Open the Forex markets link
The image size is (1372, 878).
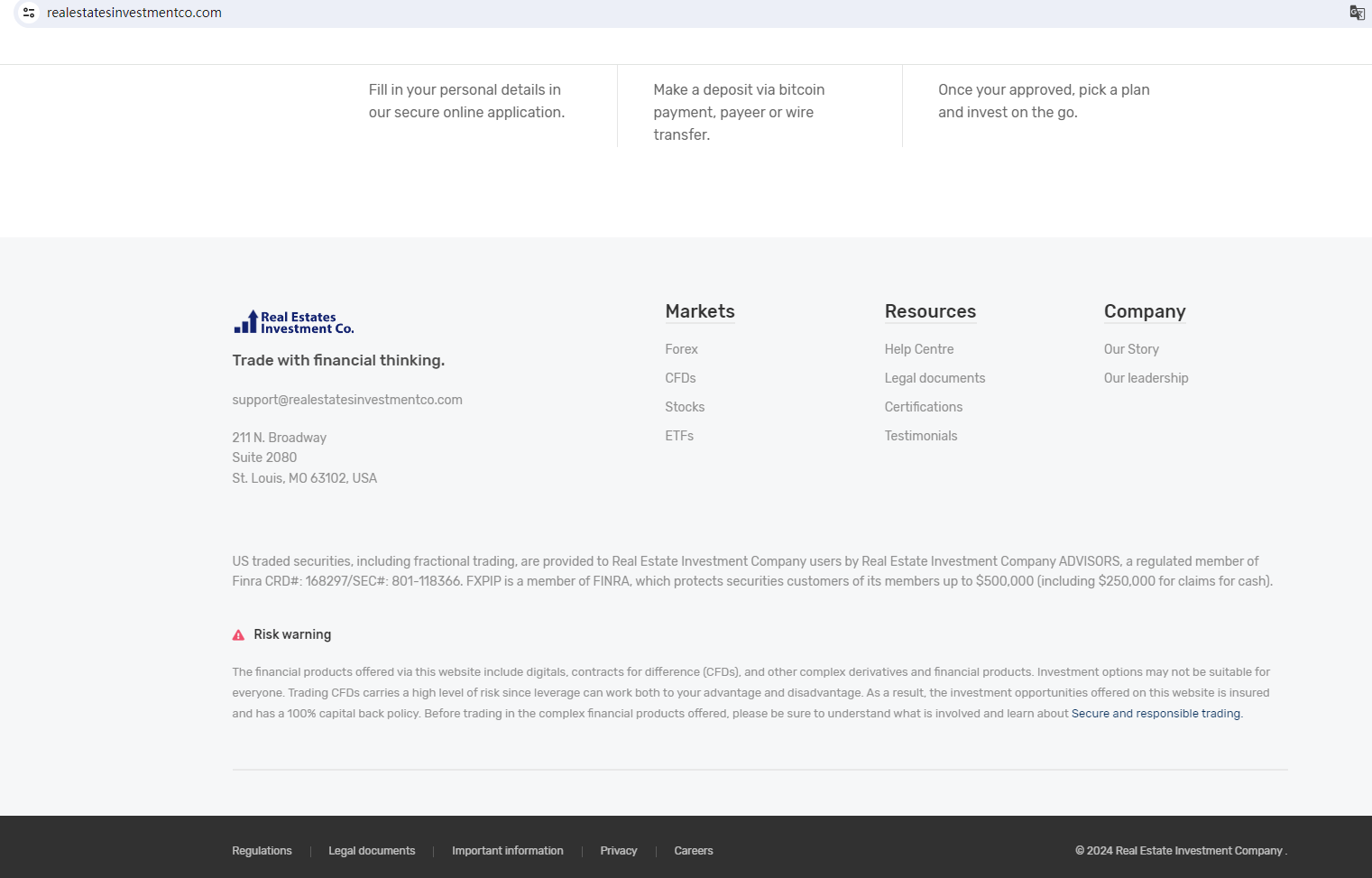[681, 349]
